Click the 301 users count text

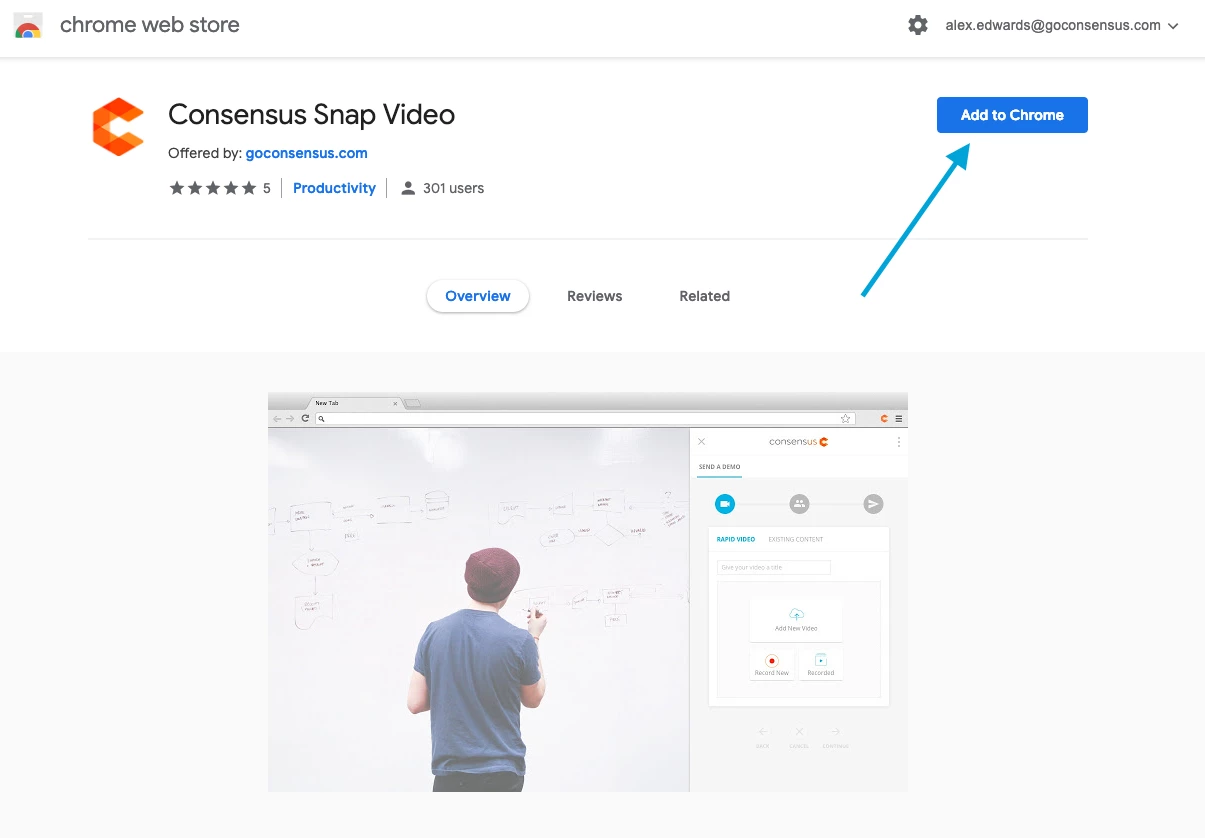coord(453,188)
